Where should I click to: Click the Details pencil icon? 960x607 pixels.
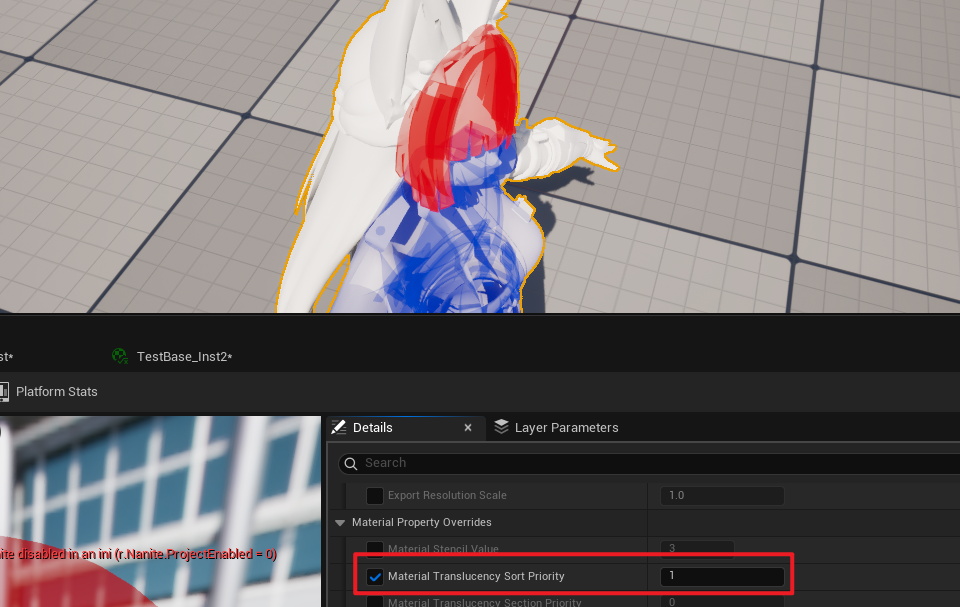click(338, 428)
